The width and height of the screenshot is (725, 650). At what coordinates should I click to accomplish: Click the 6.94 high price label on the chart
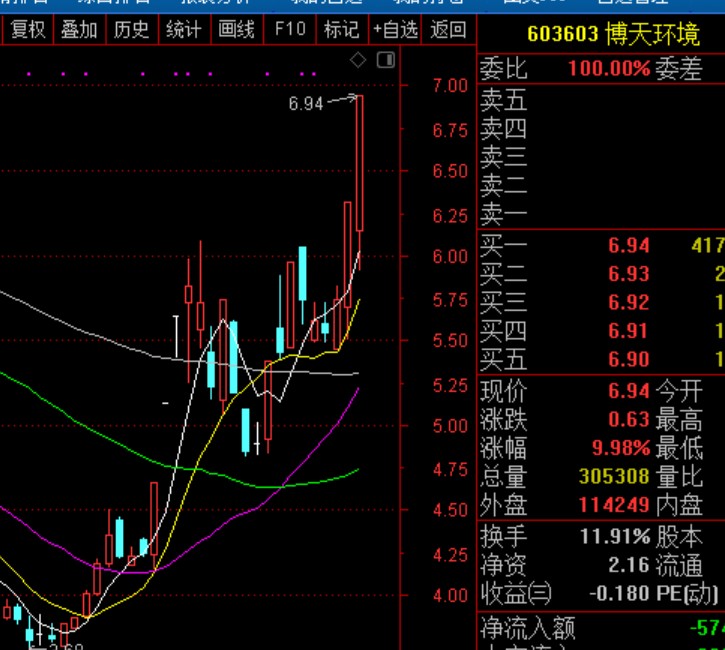click(x=306, y=104)
